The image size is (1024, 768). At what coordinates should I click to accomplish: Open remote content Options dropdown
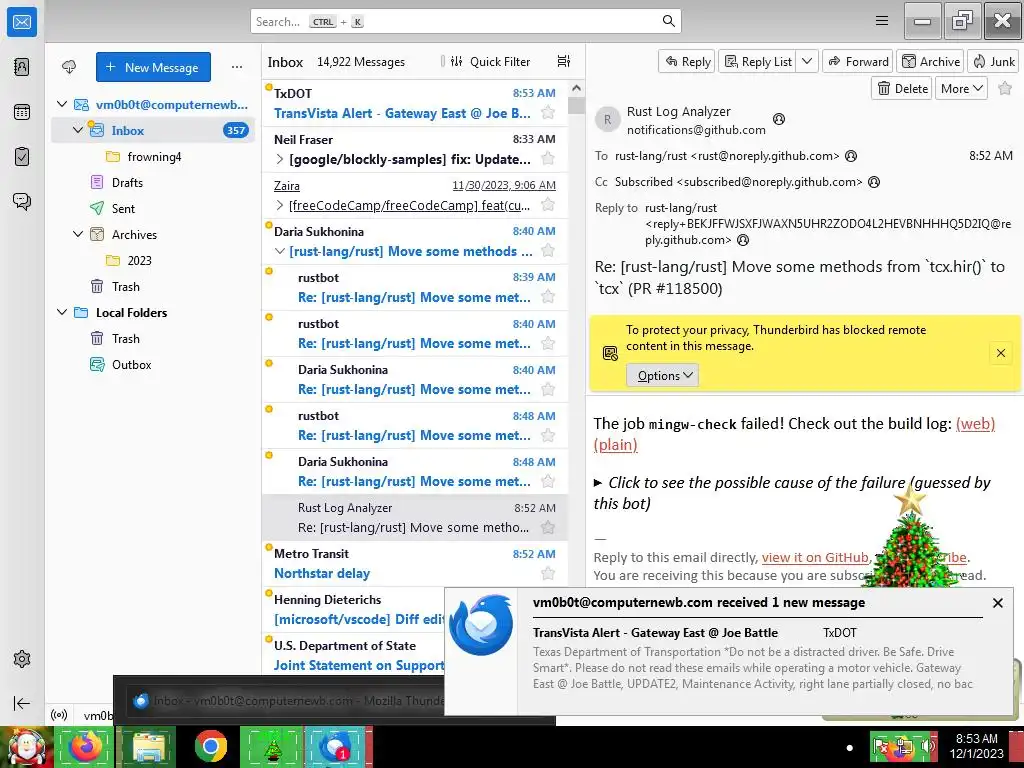pyautogui.click(x=663, y=376)
